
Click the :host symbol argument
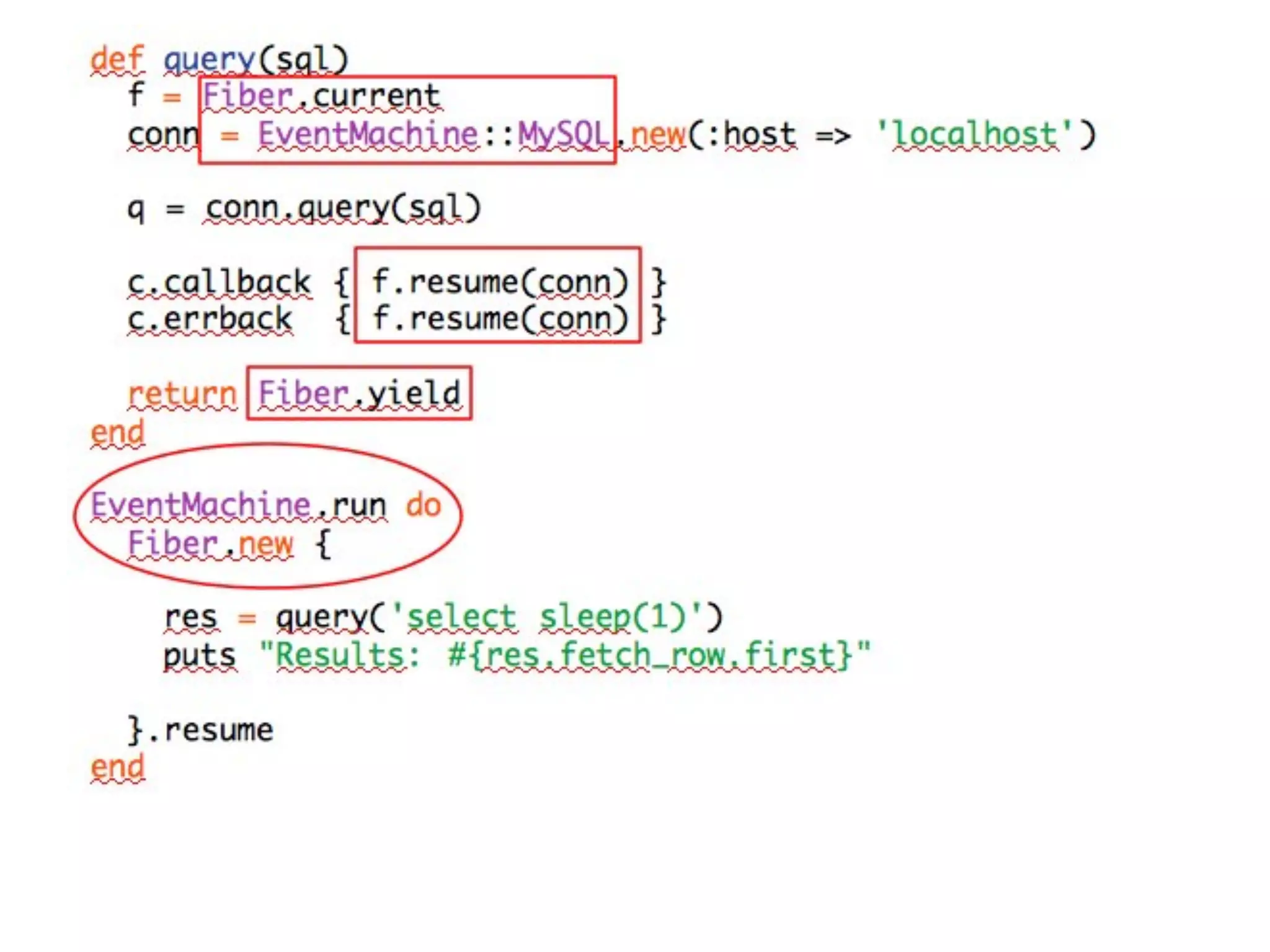pyautogui.click(x=751, y=134)
